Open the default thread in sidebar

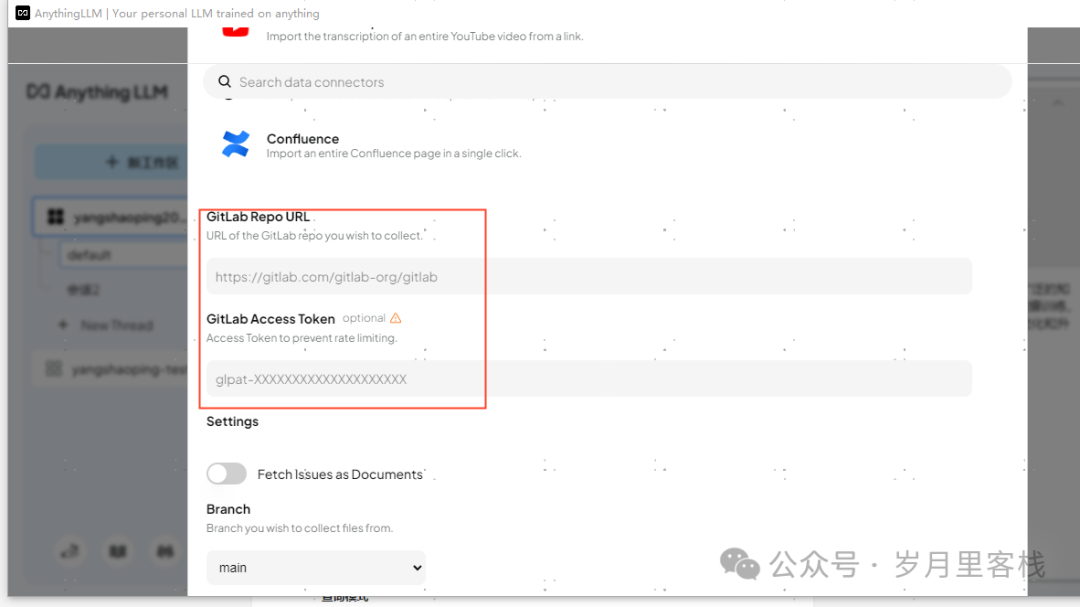124,255
